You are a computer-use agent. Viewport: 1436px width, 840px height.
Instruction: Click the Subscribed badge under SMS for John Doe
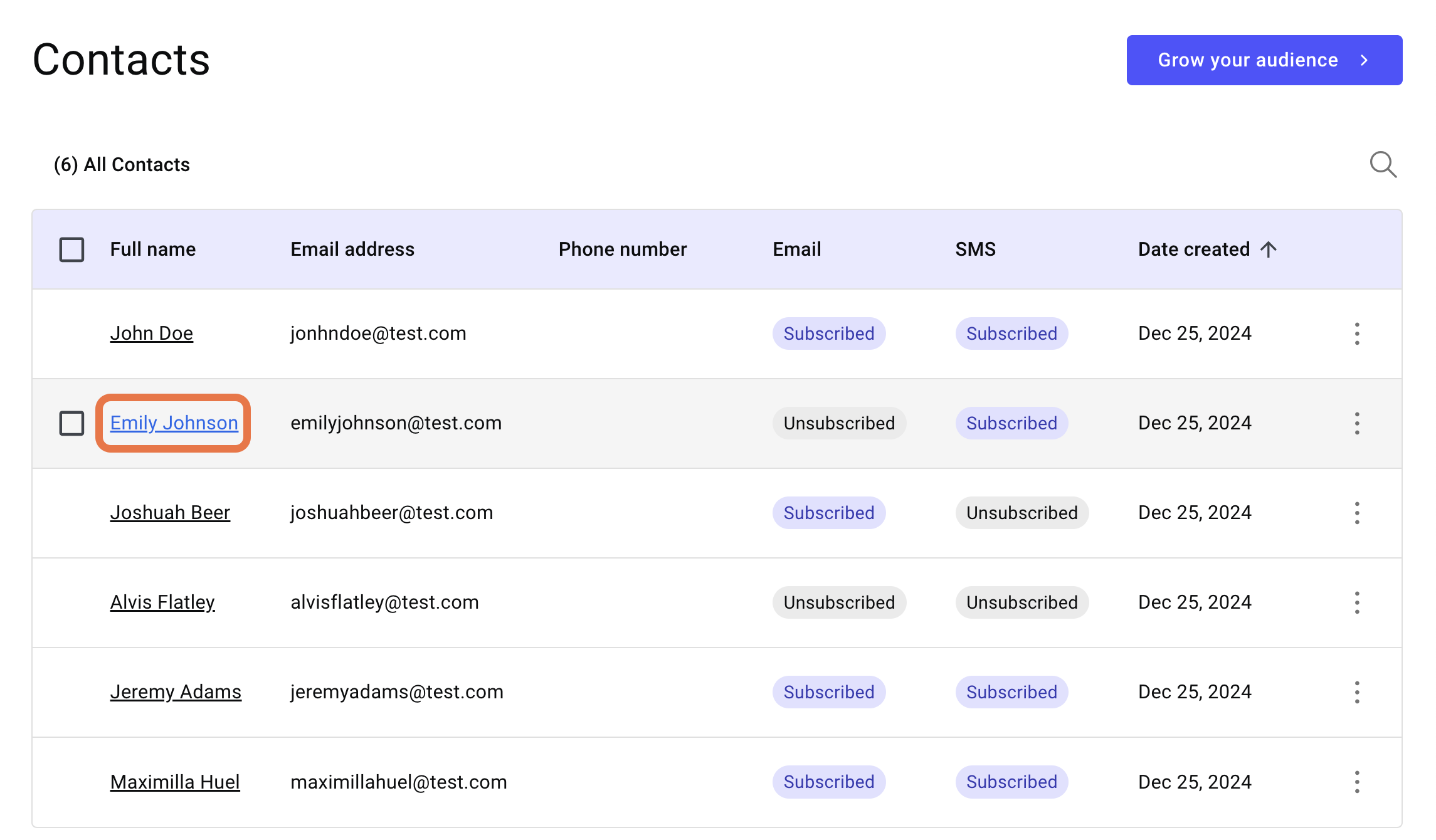click(x=1010, y=333)
